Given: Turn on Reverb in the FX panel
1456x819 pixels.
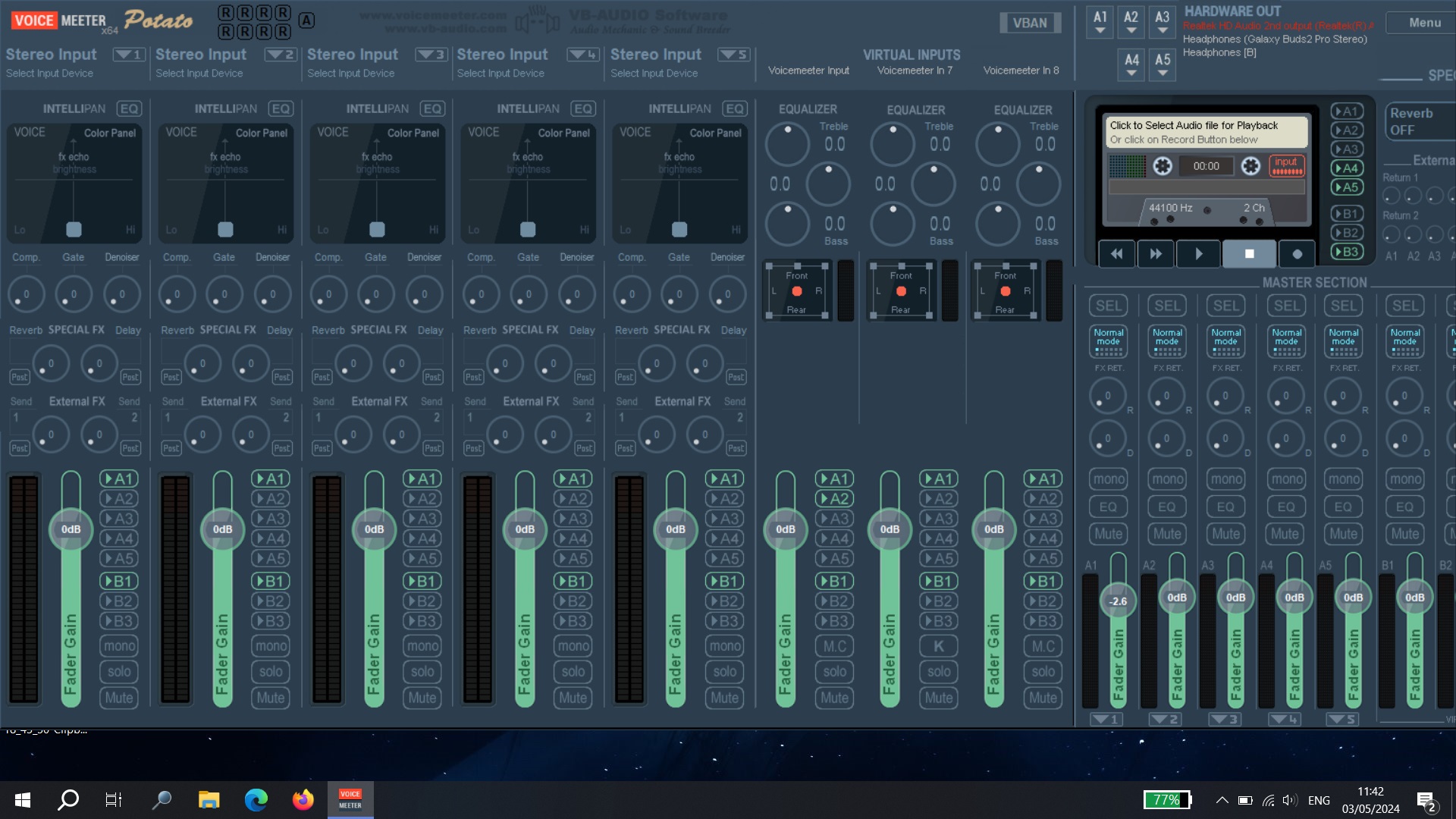Looking at the screenshot, I should coord(1420,121).
